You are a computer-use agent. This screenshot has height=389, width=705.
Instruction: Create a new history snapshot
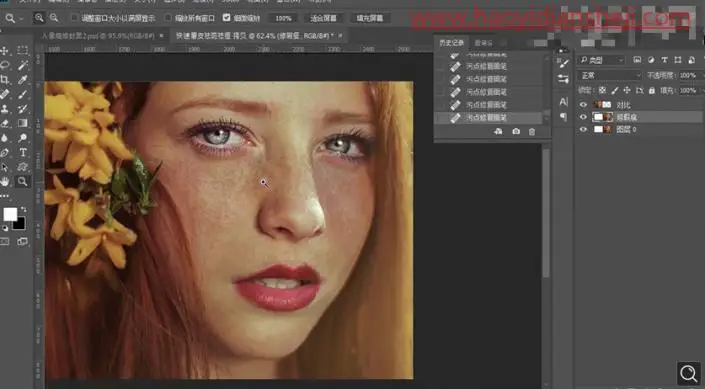(x=516, y=132)
